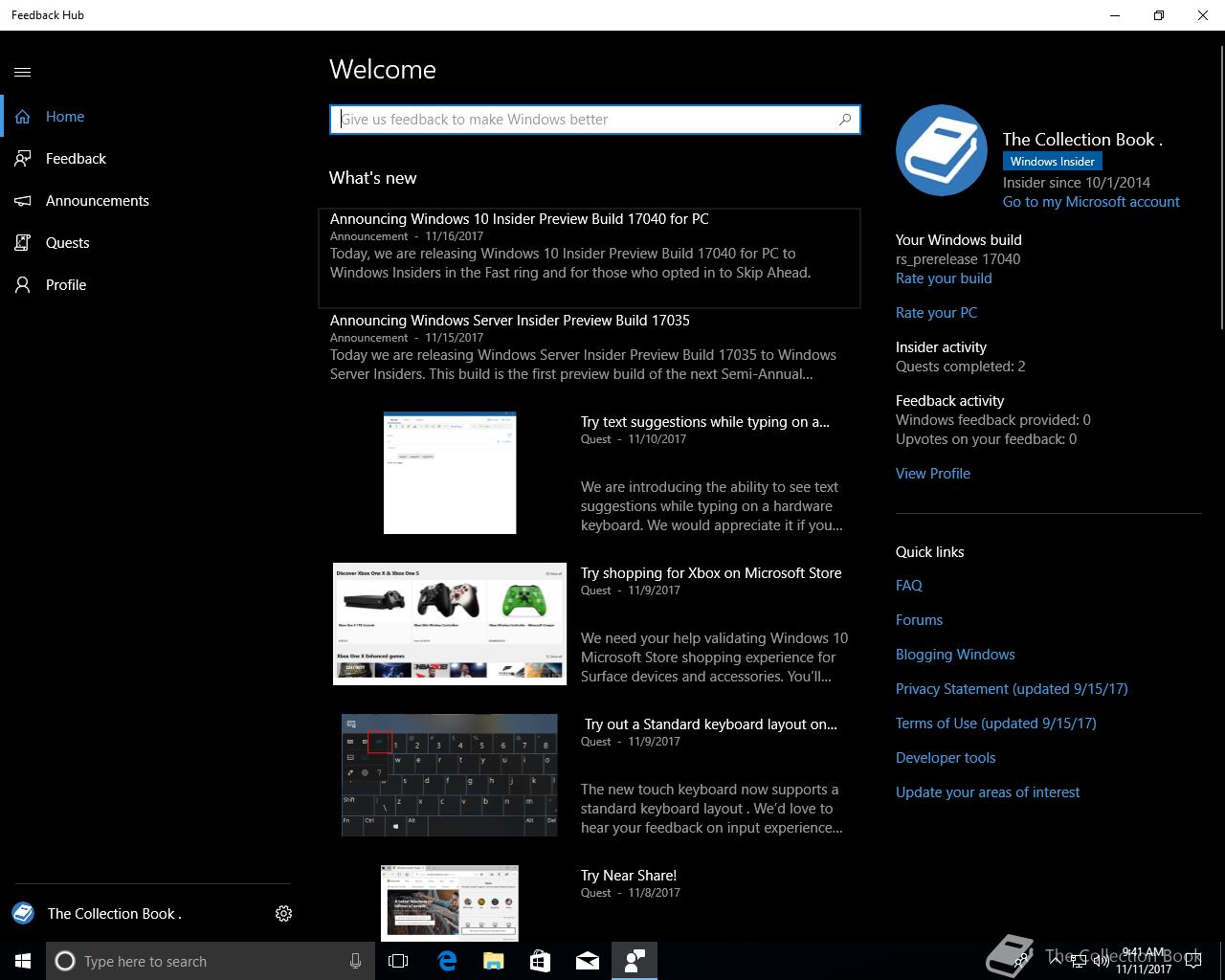The height and width of the screenshot is (980, 1225).
Task: Open Try text suggestions while typing quest
Action: 704,422
